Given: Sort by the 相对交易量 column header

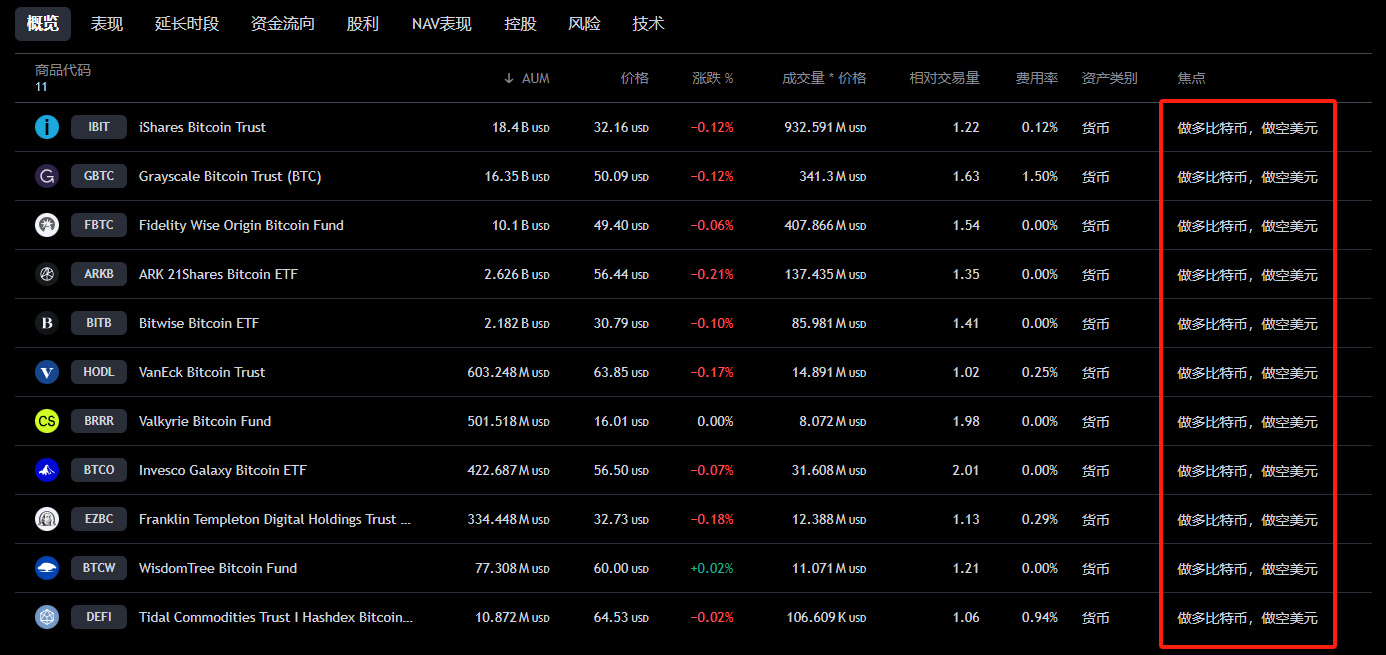Looking at the screenshot, I should point(944,78).
